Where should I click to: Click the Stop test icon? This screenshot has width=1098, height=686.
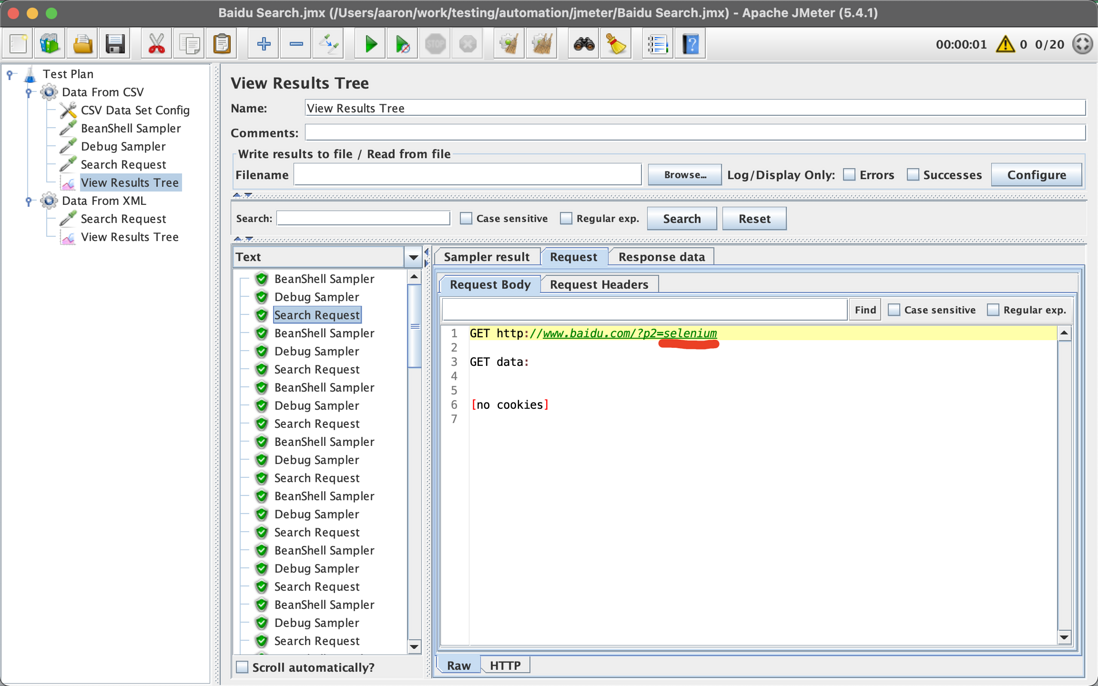pos(436,44)
